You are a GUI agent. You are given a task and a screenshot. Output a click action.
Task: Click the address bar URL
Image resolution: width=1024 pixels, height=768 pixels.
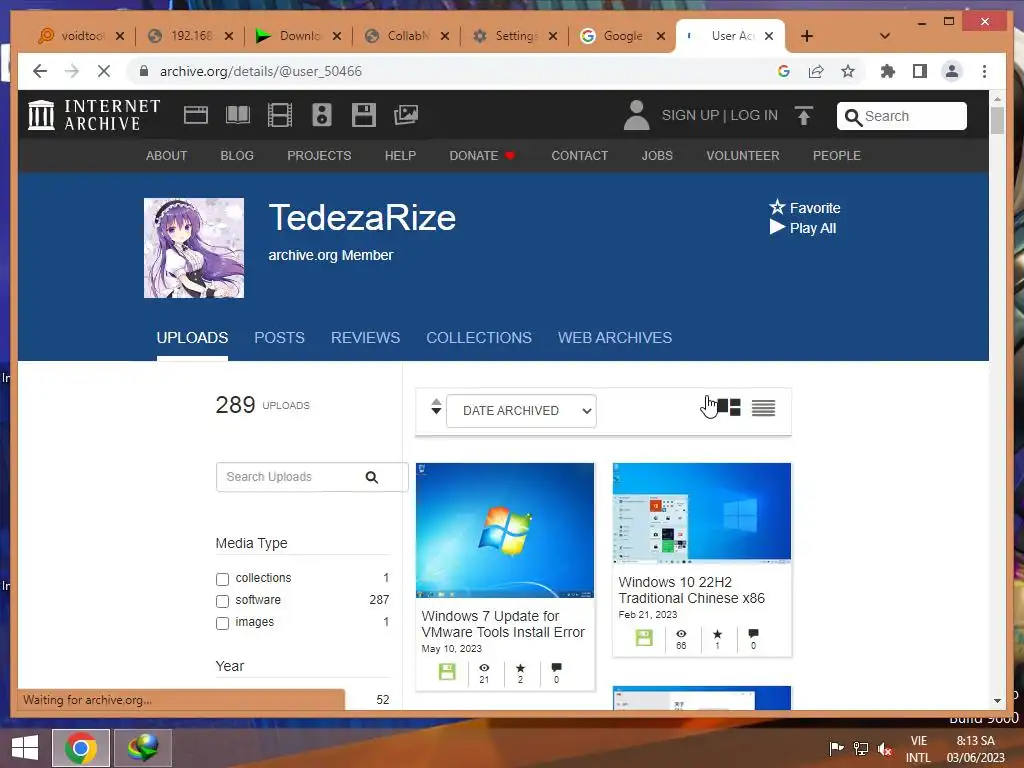[261, 71]
